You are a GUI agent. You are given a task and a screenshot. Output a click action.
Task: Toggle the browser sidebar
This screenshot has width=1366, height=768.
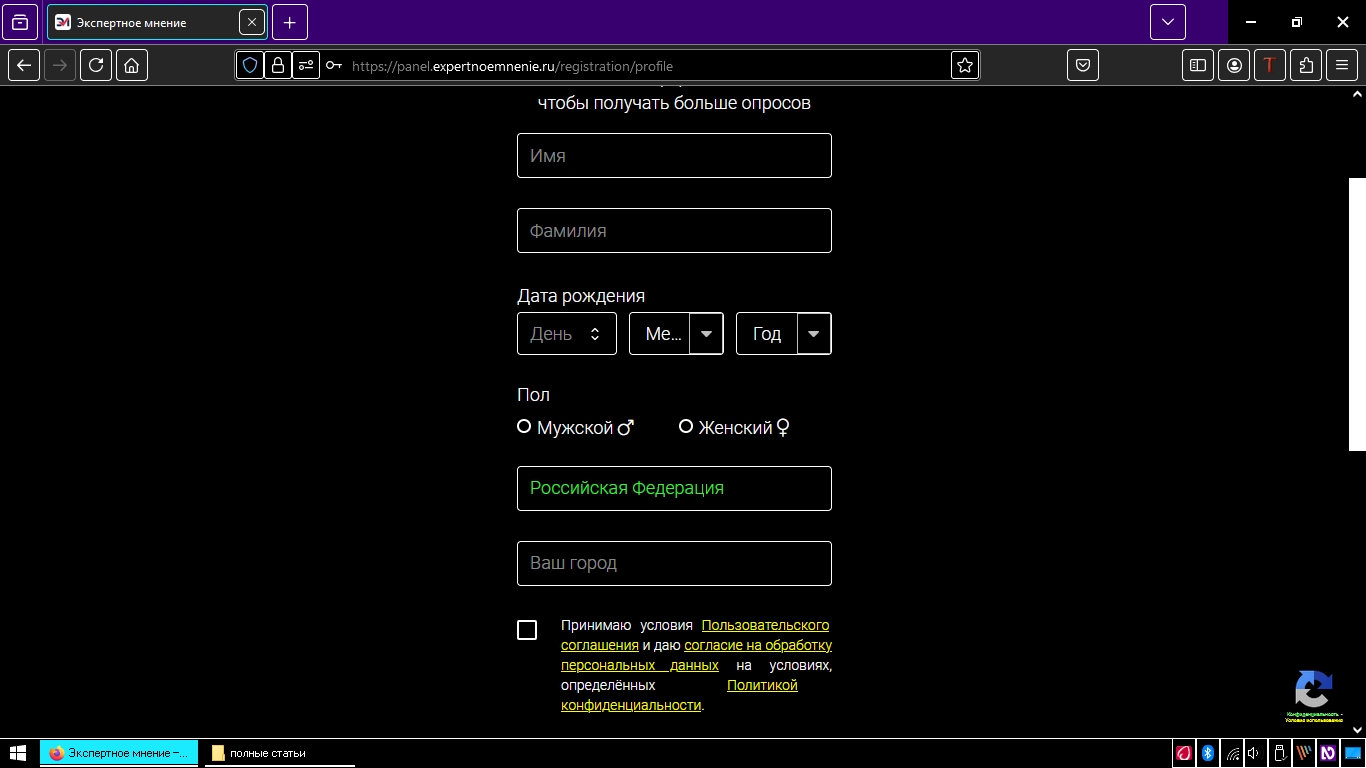(1198, 66)
